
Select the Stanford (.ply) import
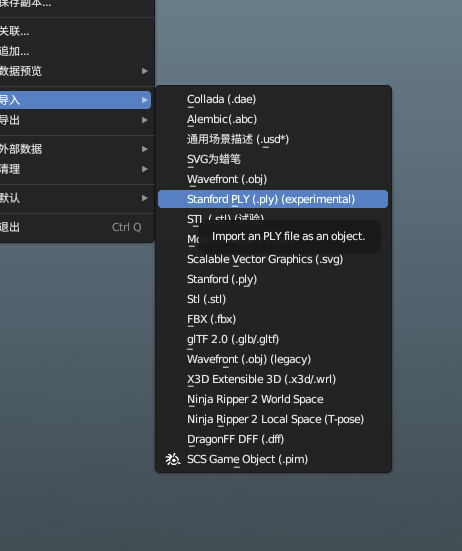[x=273, y=279]
